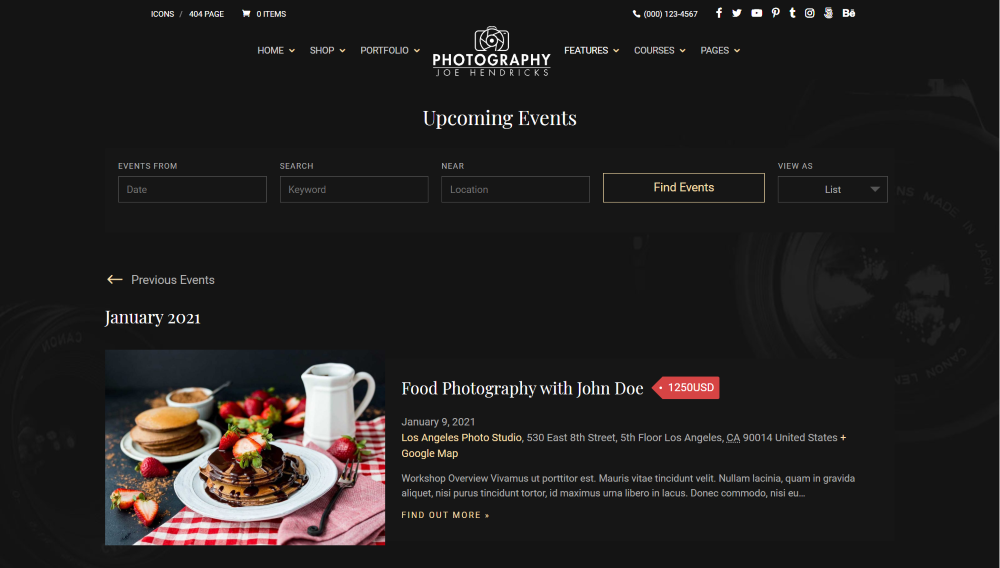This screenshot has height=568, width=1000.
Task: Click the Photography Joe Hendricks camera logo
Action: coord(492,52)
